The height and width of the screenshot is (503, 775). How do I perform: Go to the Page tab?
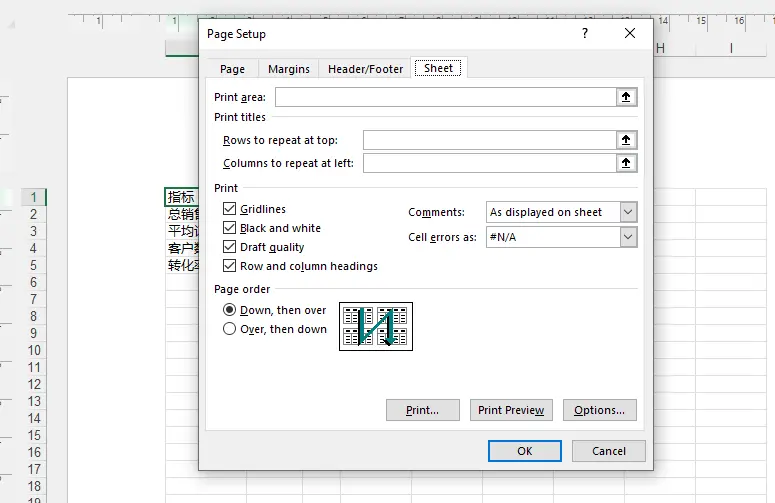pyautogui.click(x=232, y=69)
